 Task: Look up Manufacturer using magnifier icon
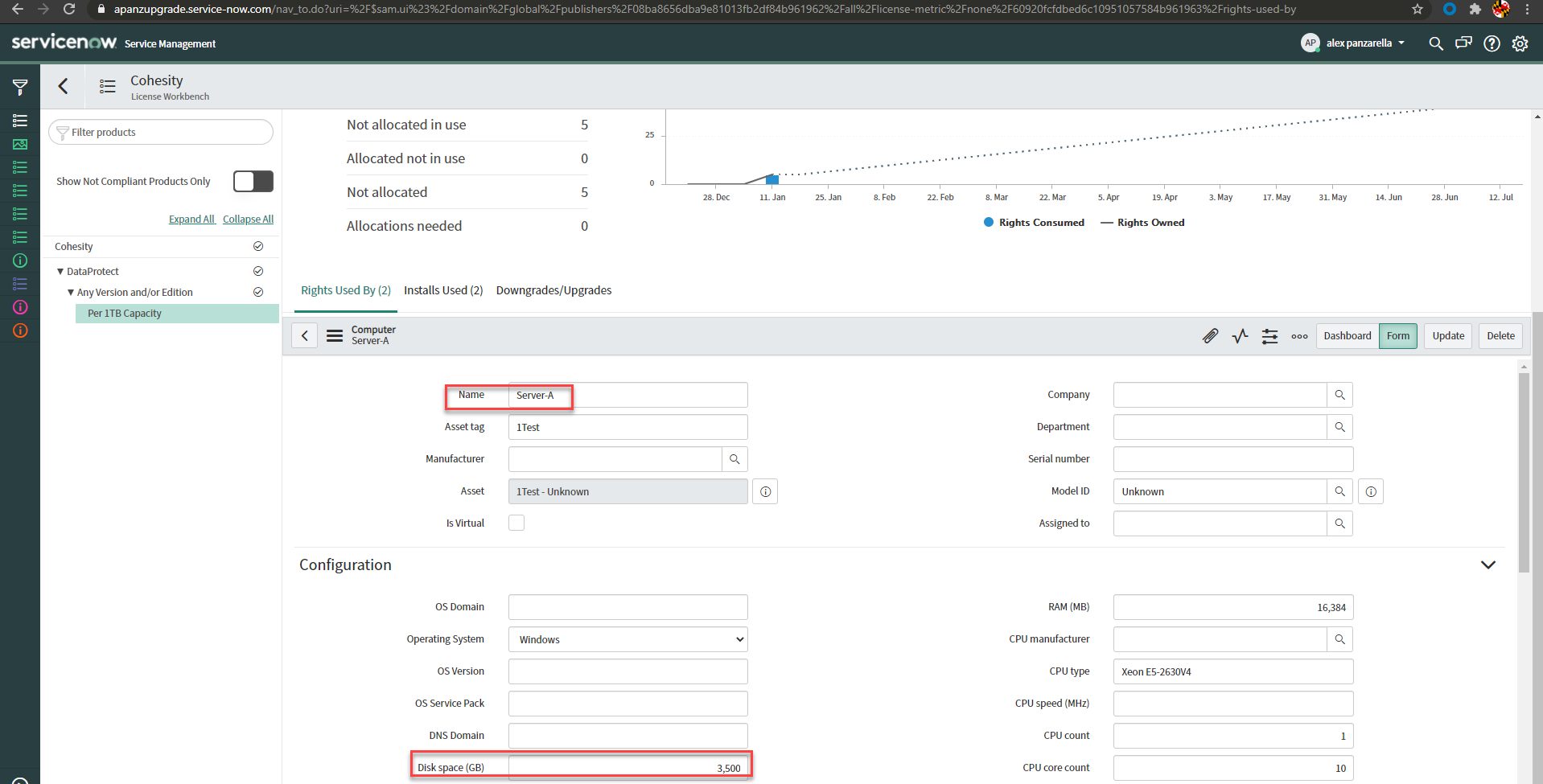[x=734, y=459]
